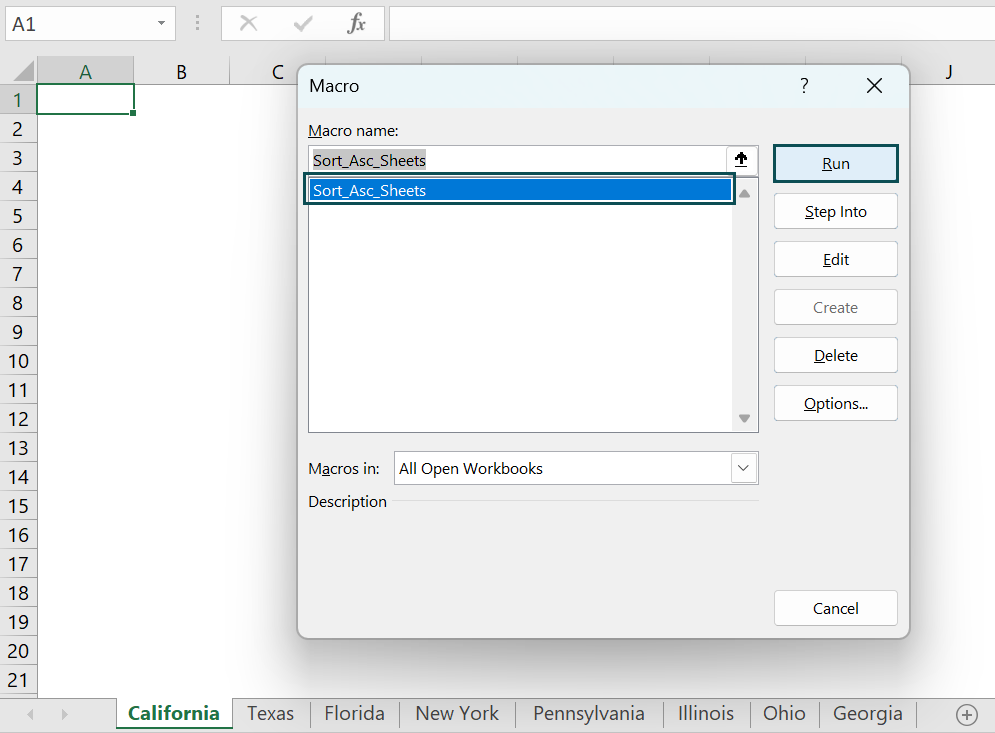Click the Insert Function fx icon
This screenshot has height=733, width=995.
(357, 23)
